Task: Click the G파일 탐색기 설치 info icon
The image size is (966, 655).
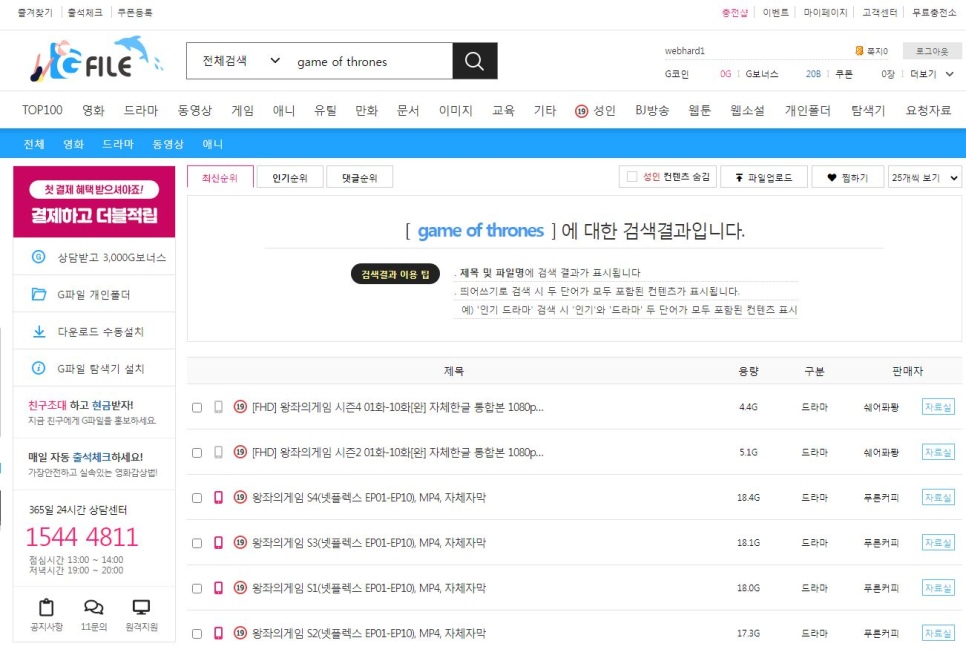Action: [x=38, y=368]
